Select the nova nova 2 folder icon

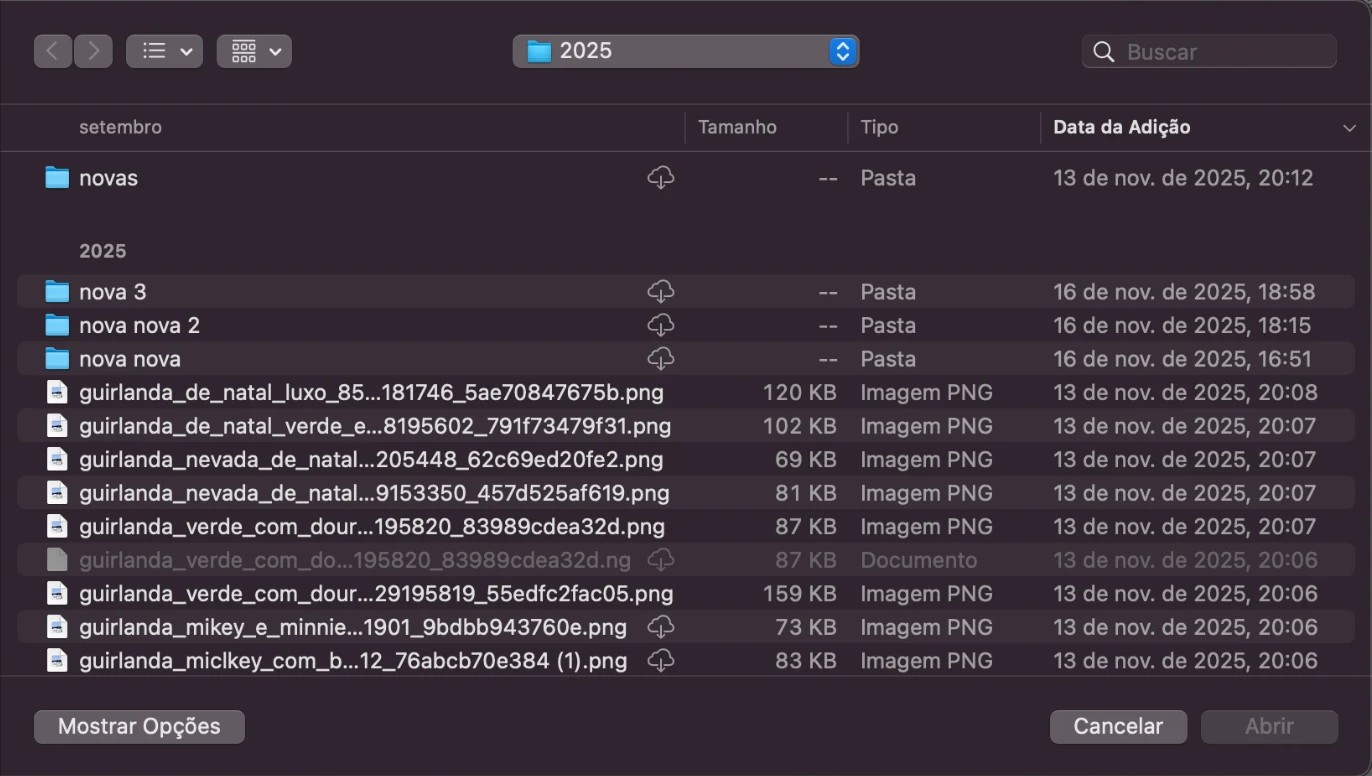(x=57, y=325)
